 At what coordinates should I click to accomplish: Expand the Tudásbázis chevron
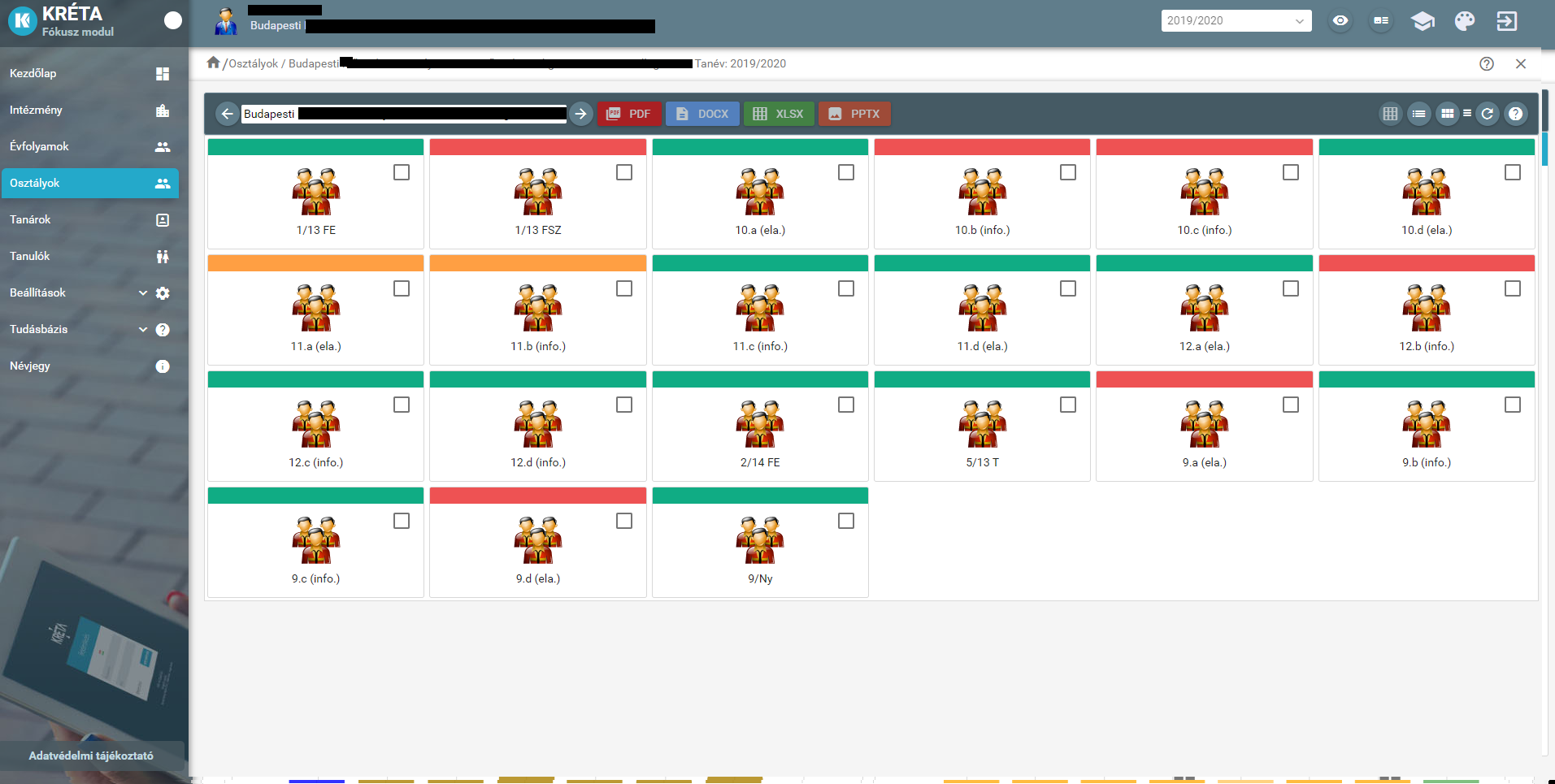pos(143,329)
